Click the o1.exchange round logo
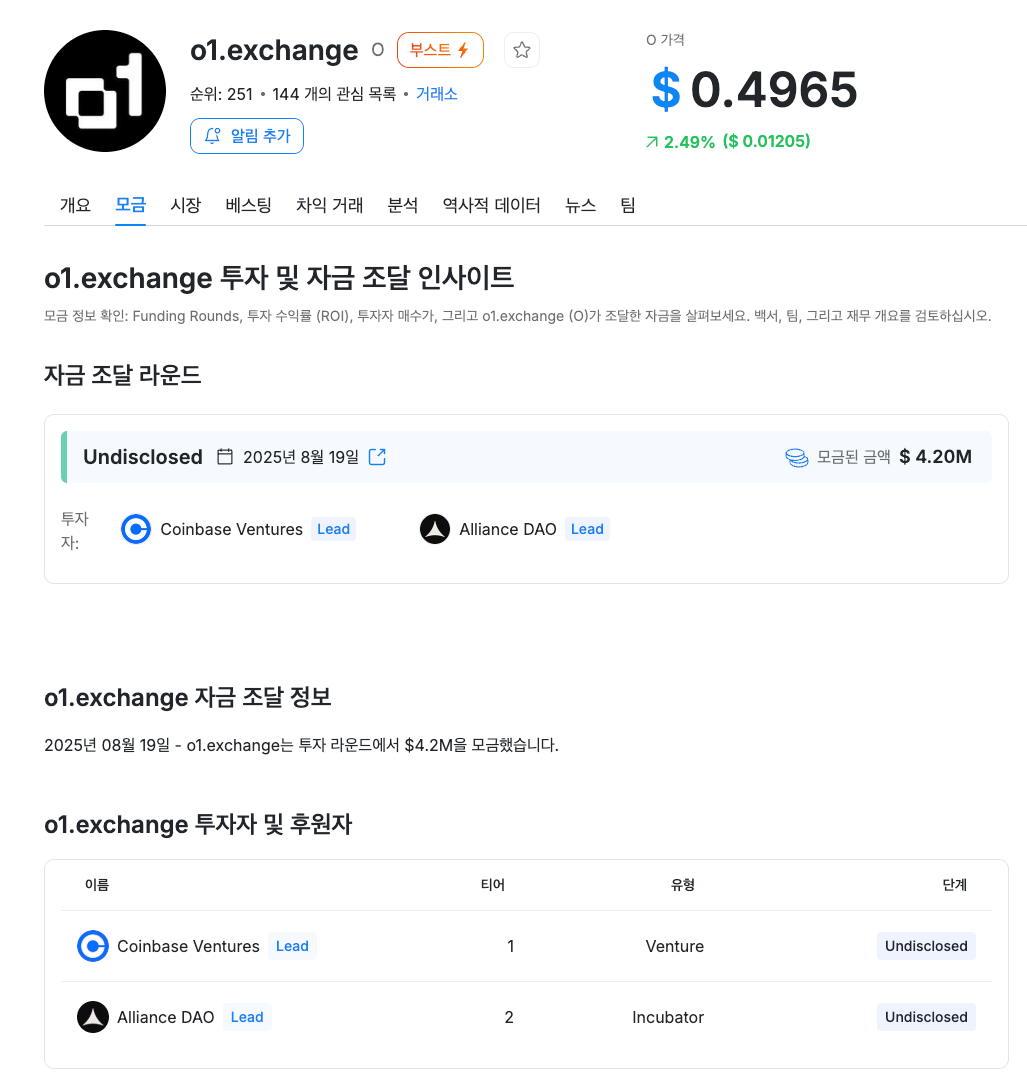Viewport: 1027px width, 1083px height. coord(105,90)
